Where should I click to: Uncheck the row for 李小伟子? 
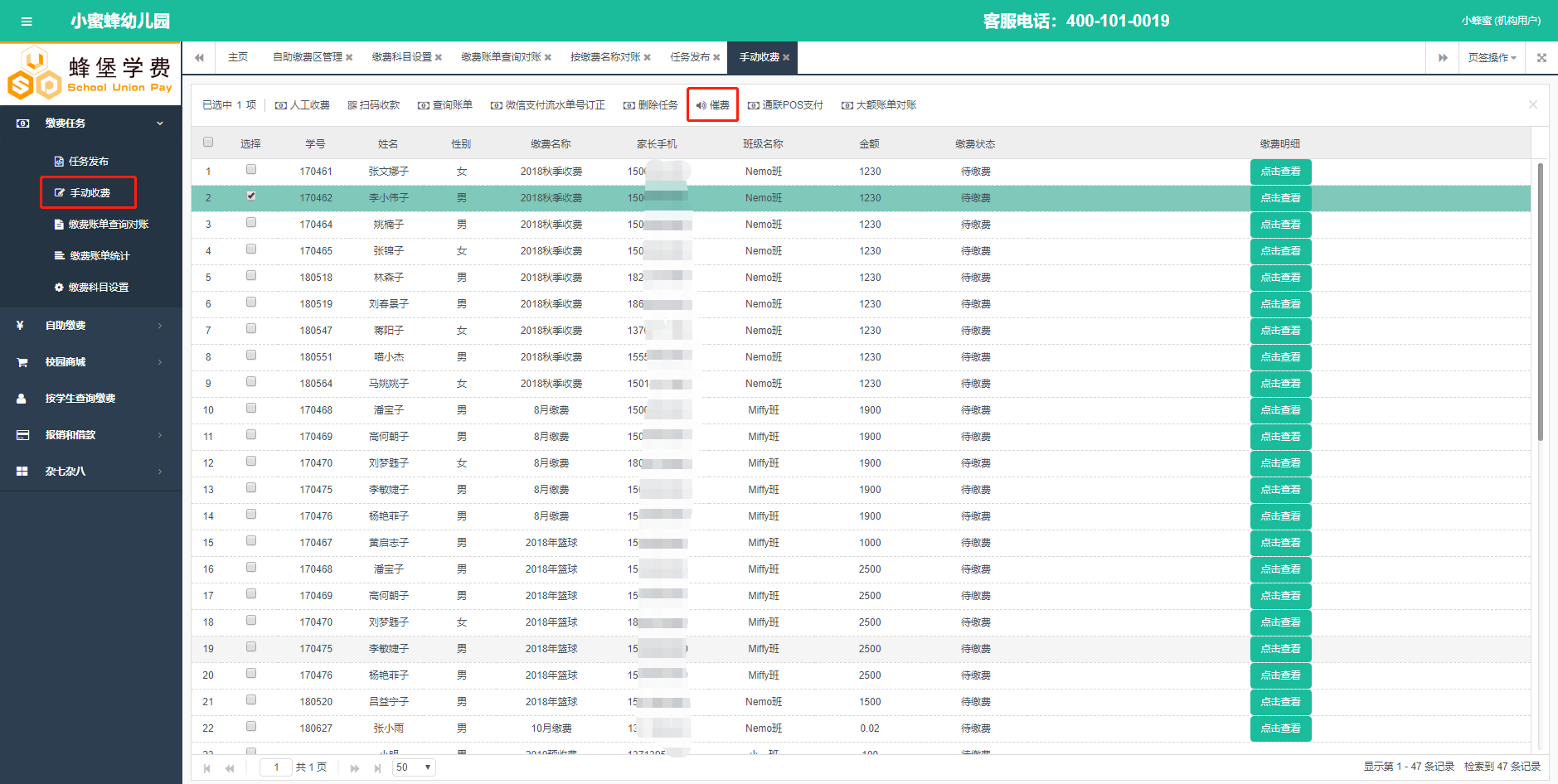pyautogui.click(x=251, y=196)
